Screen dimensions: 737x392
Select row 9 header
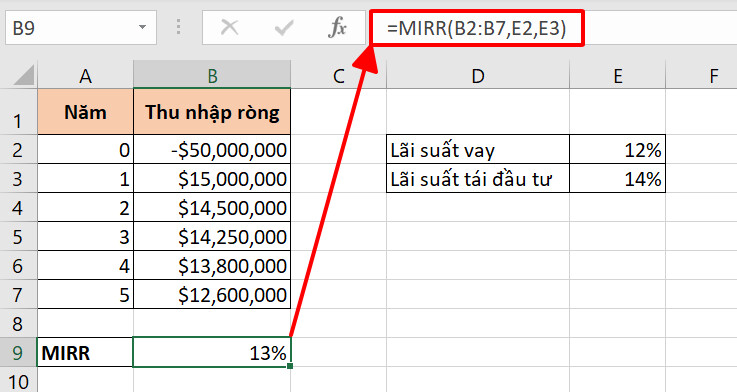(18, 353)
